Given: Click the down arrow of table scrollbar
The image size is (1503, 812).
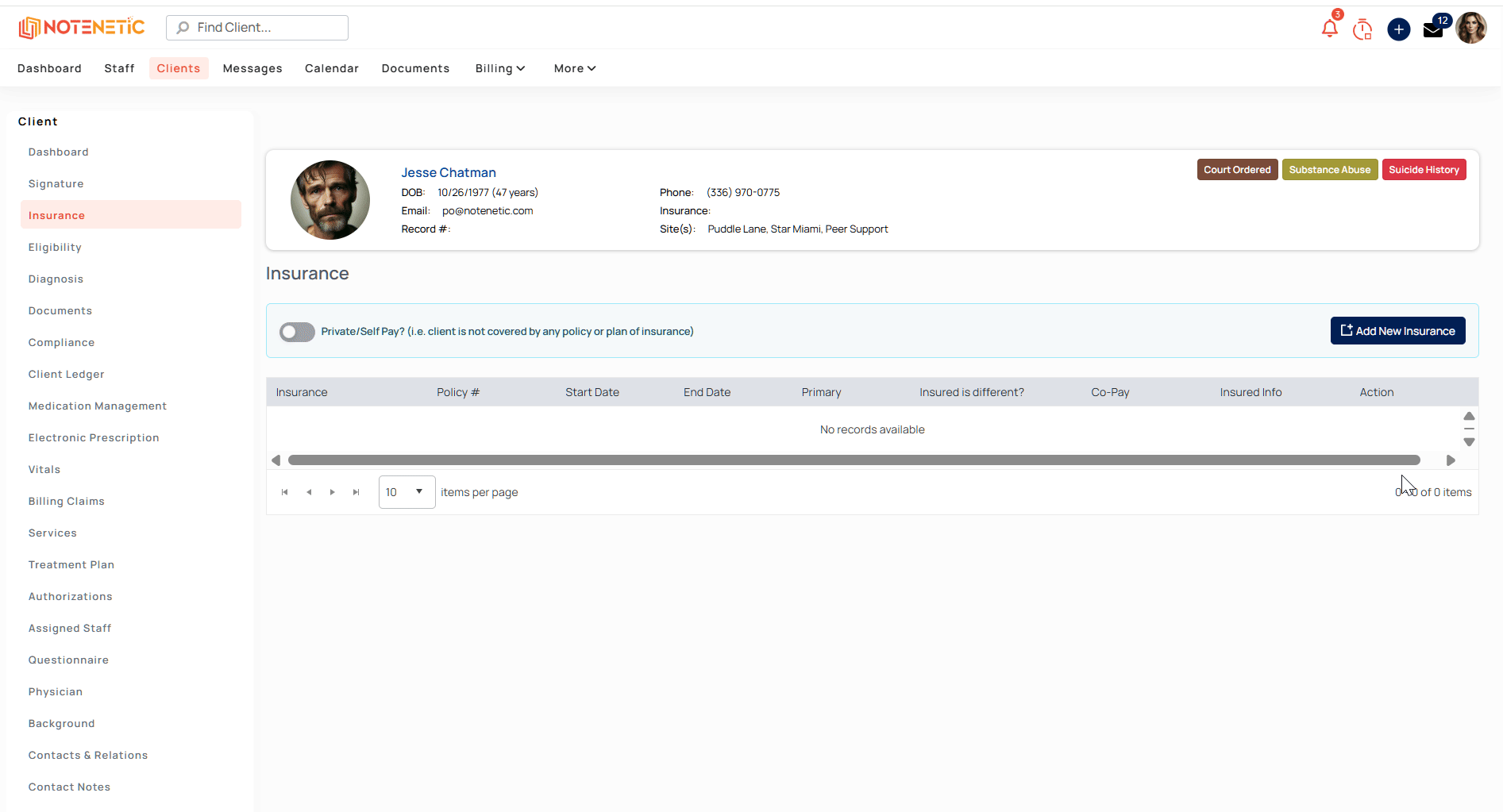Looking at the screenshot, I should 1469,442.
